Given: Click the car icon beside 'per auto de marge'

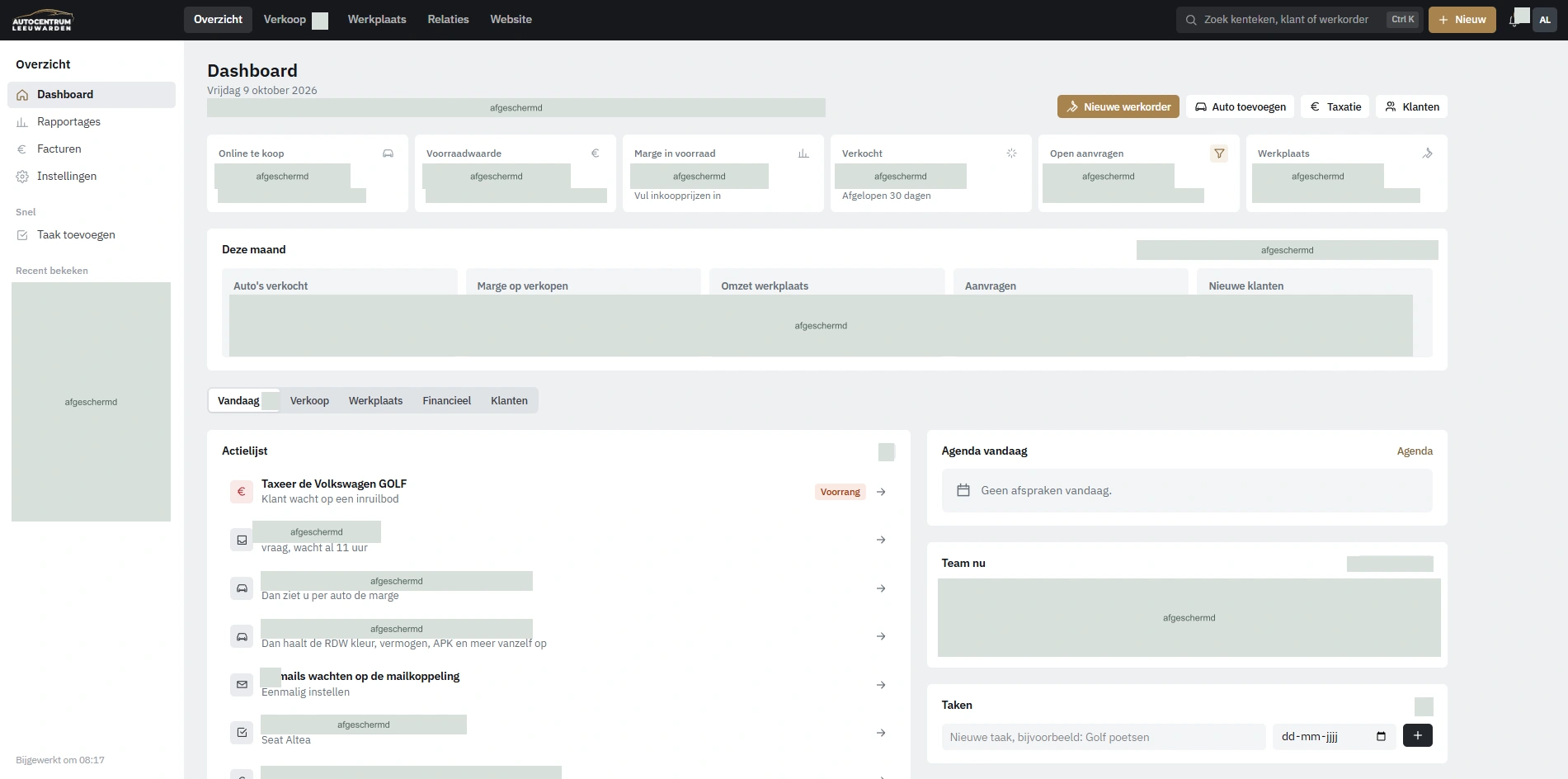Looking at the screenshot, I should (x=242, y=588).
